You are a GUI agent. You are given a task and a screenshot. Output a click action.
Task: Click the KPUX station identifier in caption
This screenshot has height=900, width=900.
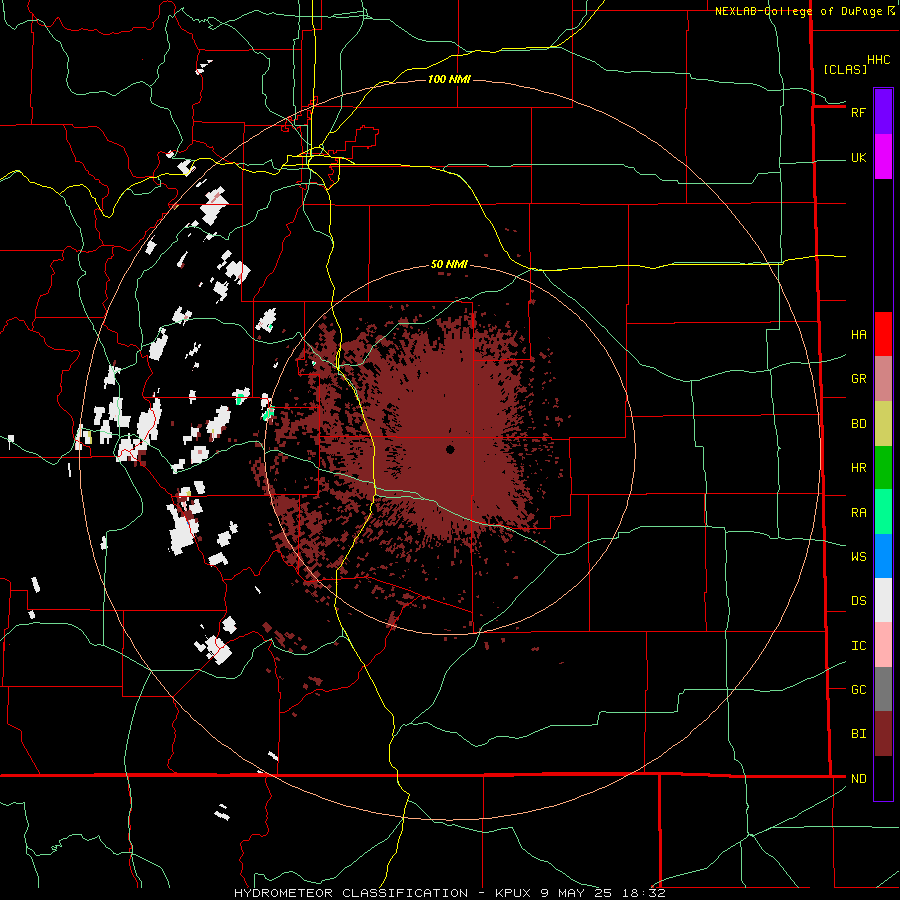pos(513,893)
